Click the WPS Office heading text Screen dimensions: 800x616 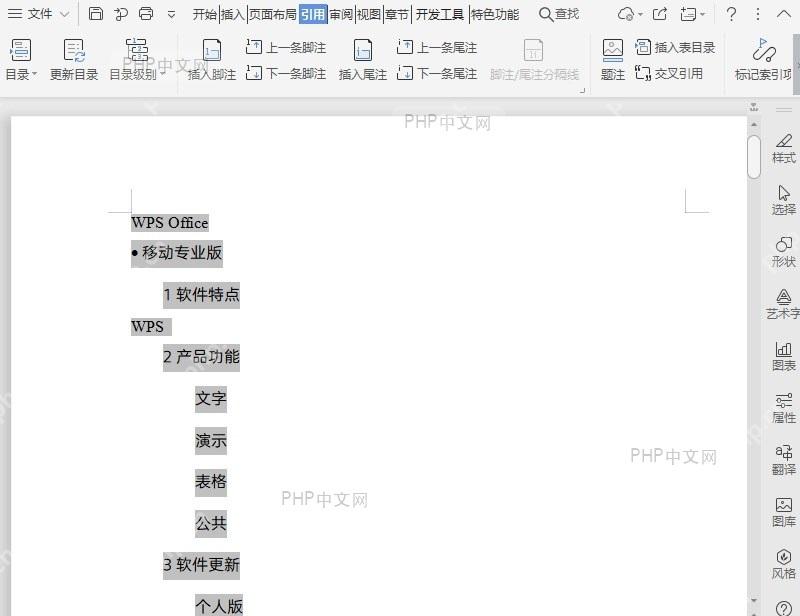(170, 223)
